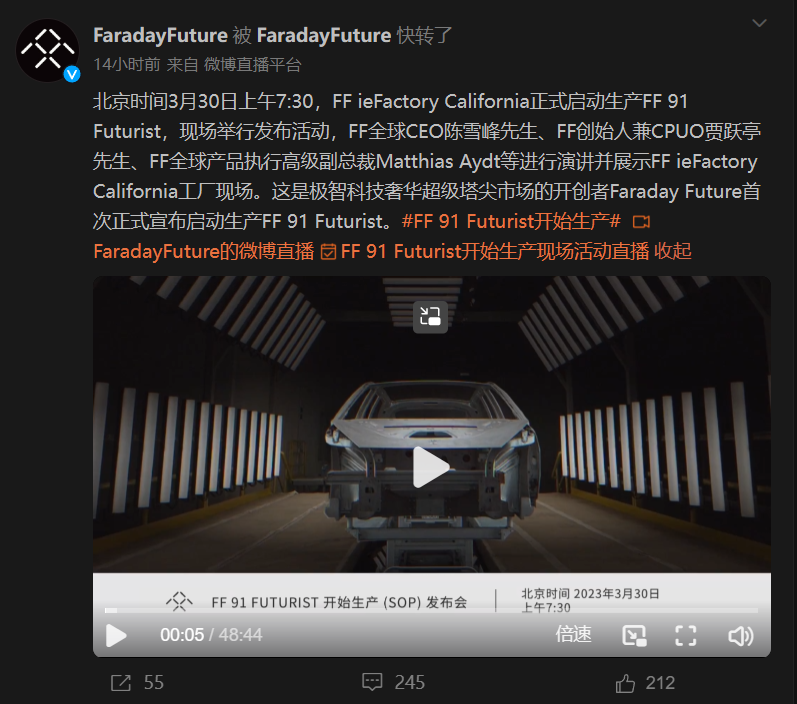Click the mini-window icon atop video
The width and height of the screenshot is (797, 704).
coord(430,317)
